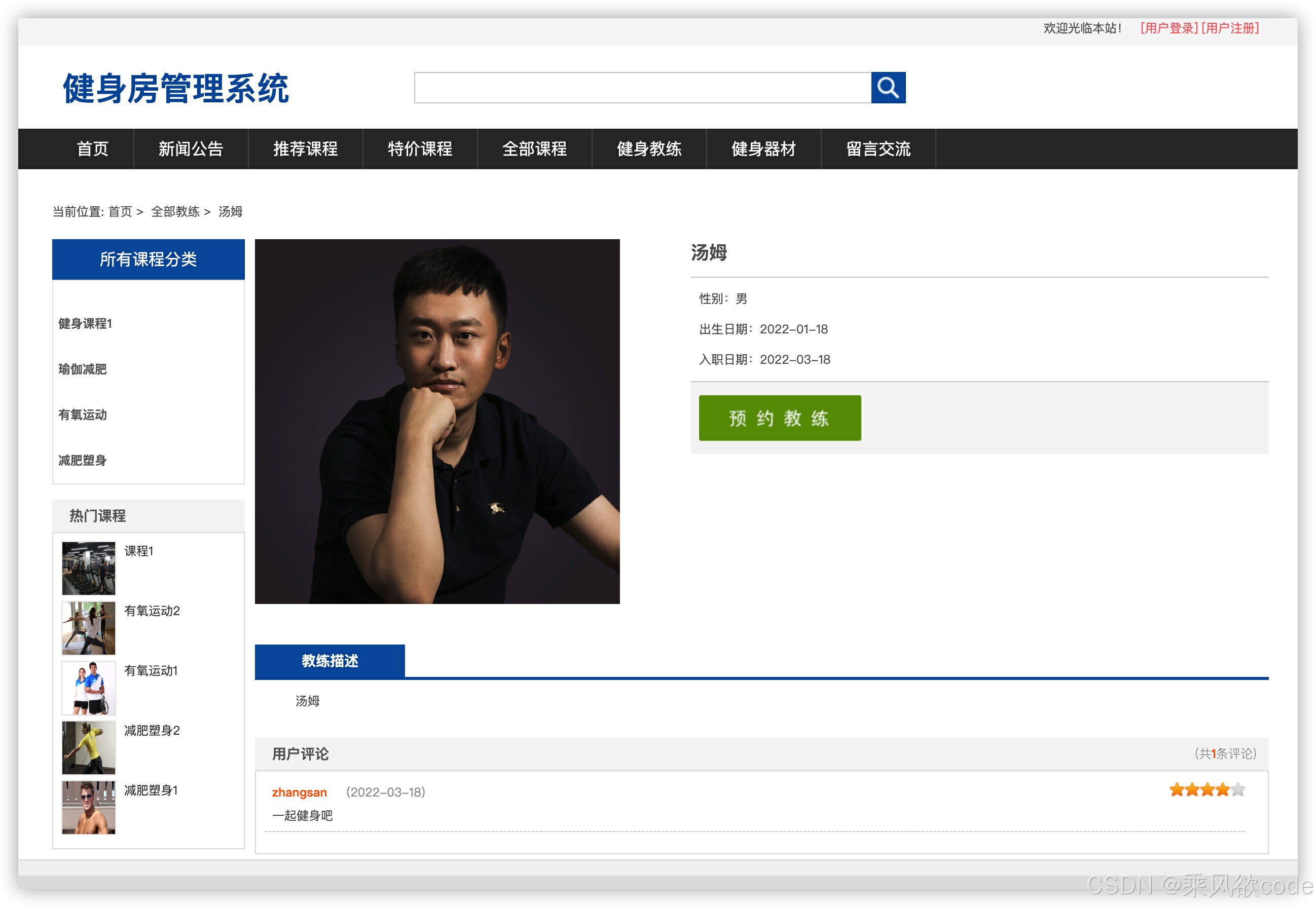This screenshot has width=1316, height=907.
Task: Open the 有氧运动2 course thumbnail
Action: tap(88, 627)
